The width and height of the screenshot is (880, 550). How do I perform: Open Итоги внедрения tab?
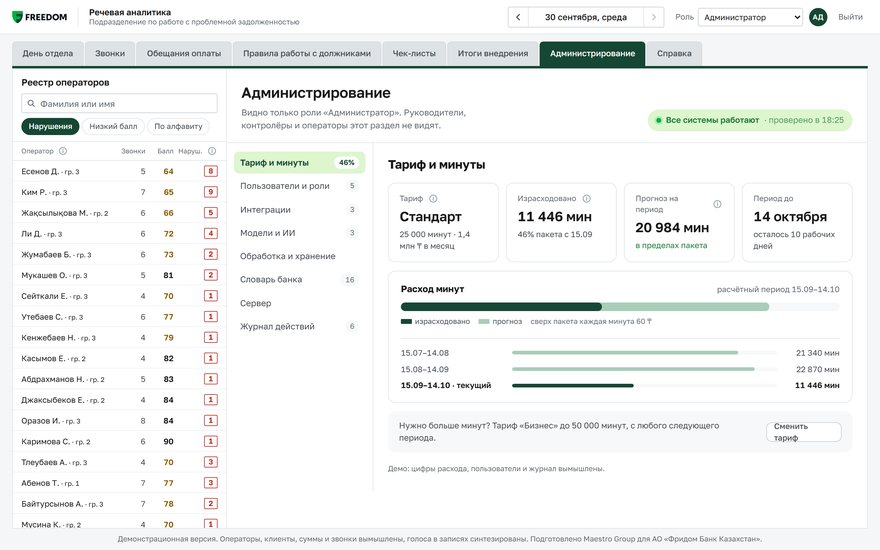coord(493,54)
